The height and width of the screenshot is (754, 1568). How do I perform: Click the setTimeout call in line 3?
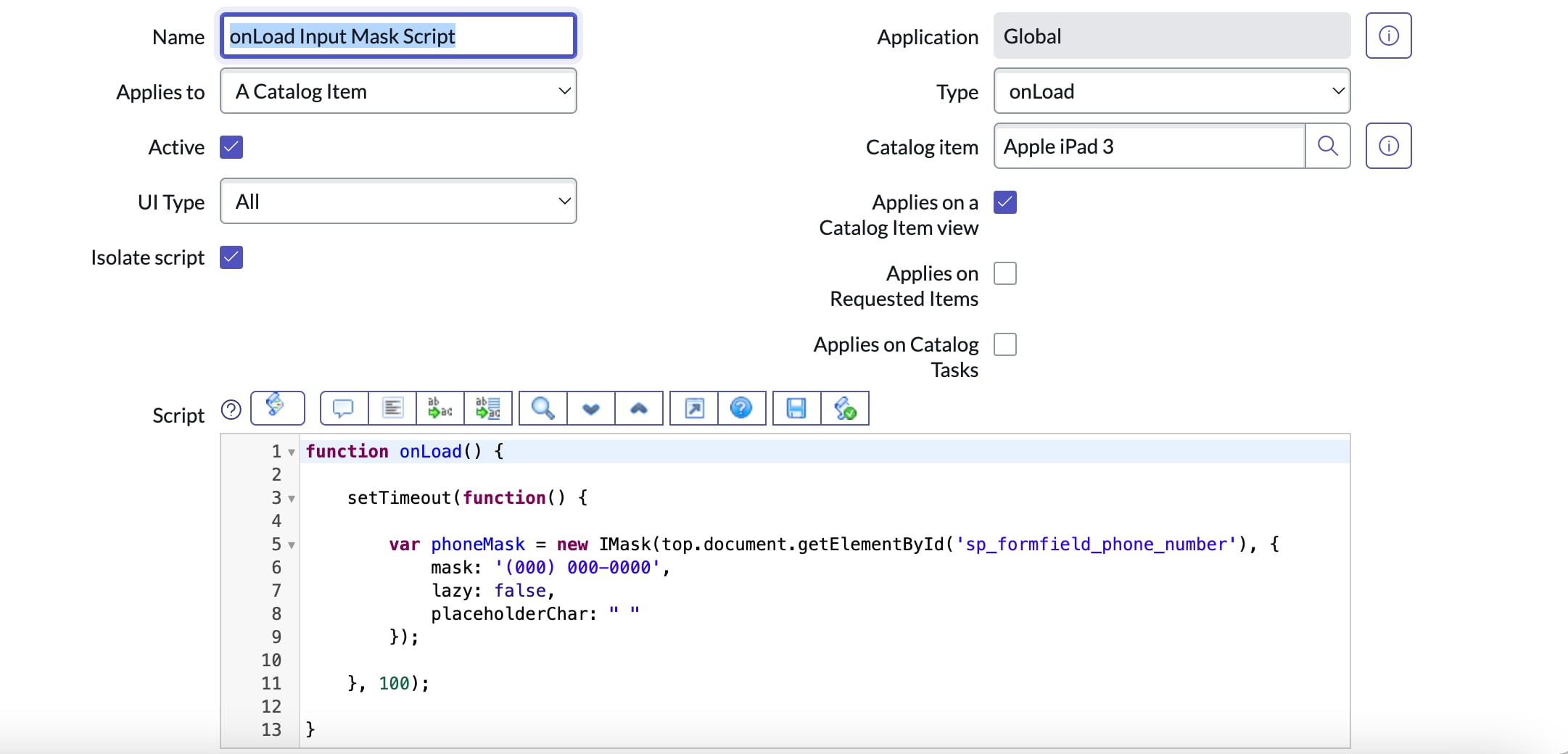click(399, 498)
